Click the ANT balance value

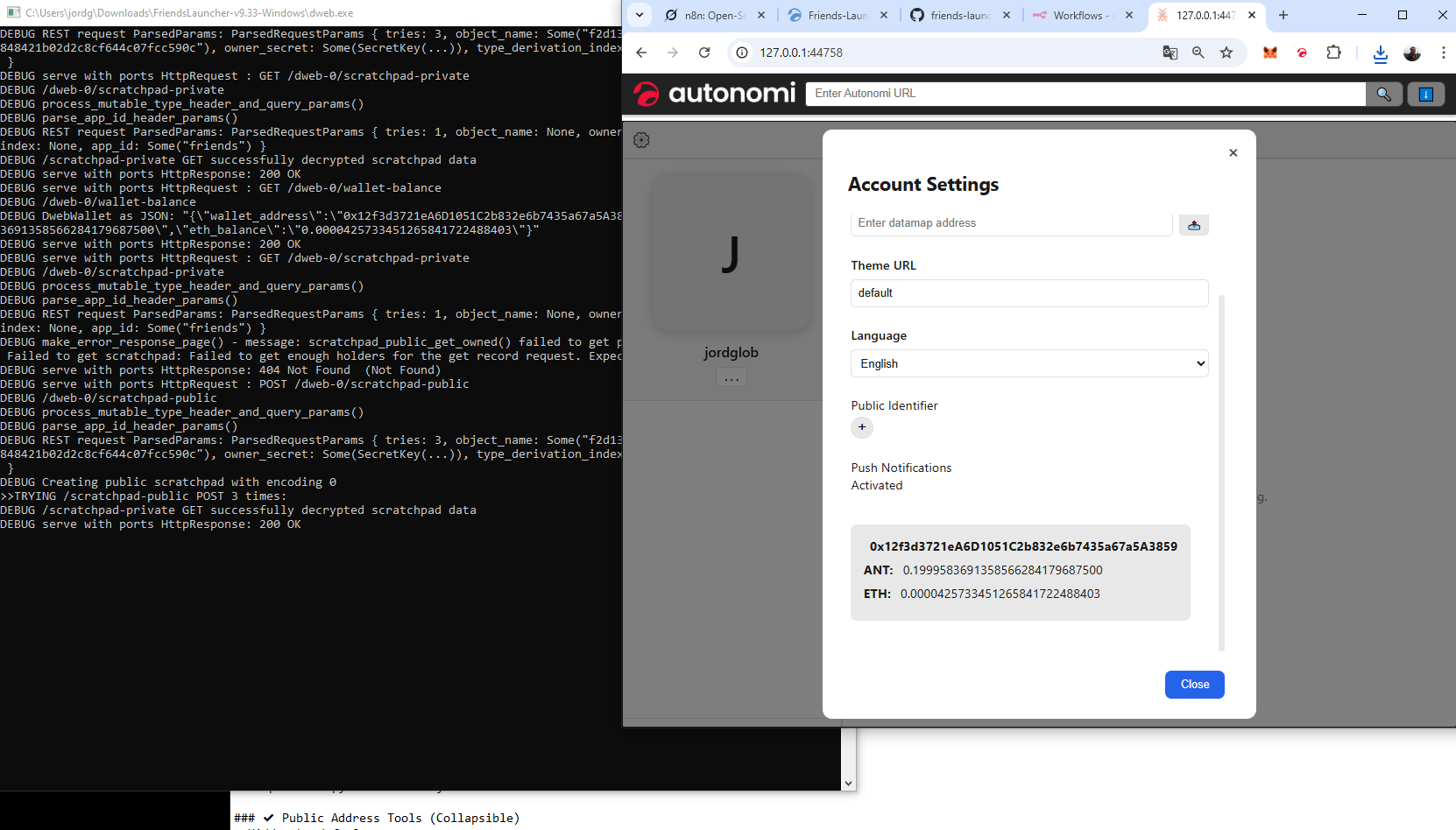(x=1002, y=570)
